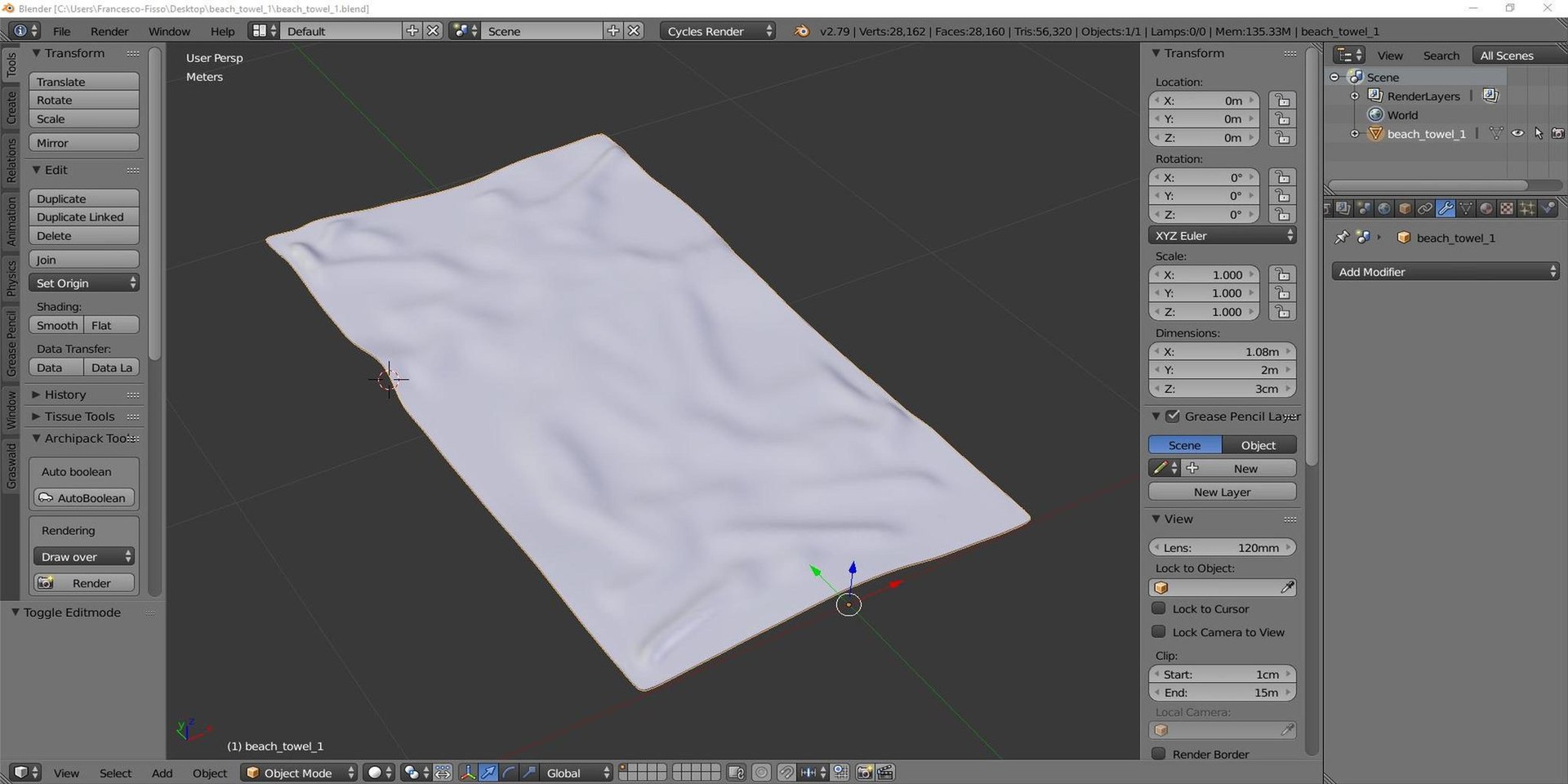The height and width of the screenshot is (784, 1568).
Task: Switch to the Physics tab in tool shelf
Action: tap(11, 278)
